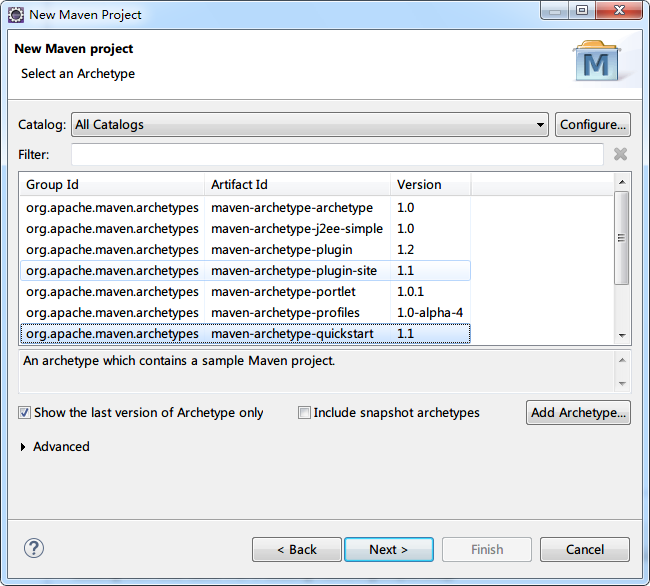Sort by the Artifact Id column header
Screen dimensions: 650x586
[x=297, y=184]
